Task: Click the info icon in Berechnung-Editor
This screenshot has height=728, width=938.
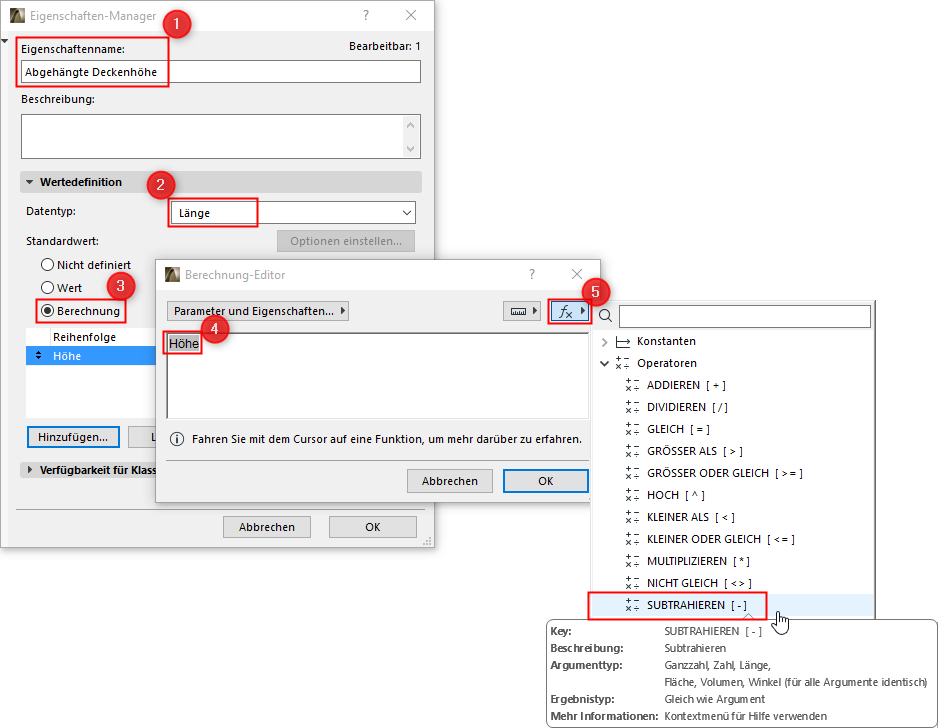Action: 177,439
